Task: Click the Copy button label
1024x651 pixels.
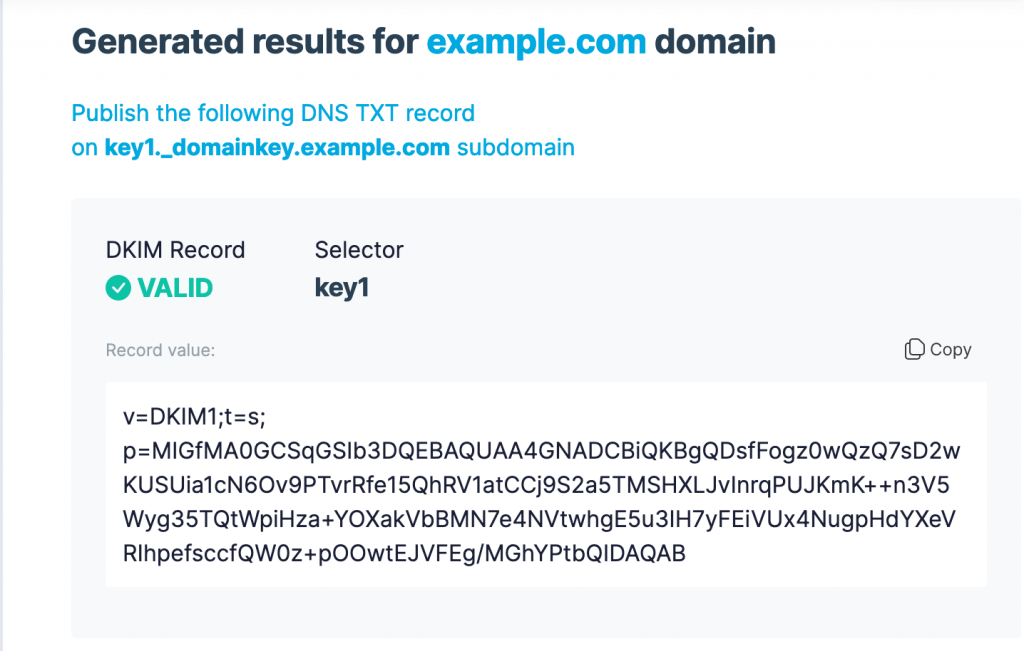Action: pos(950,350)
